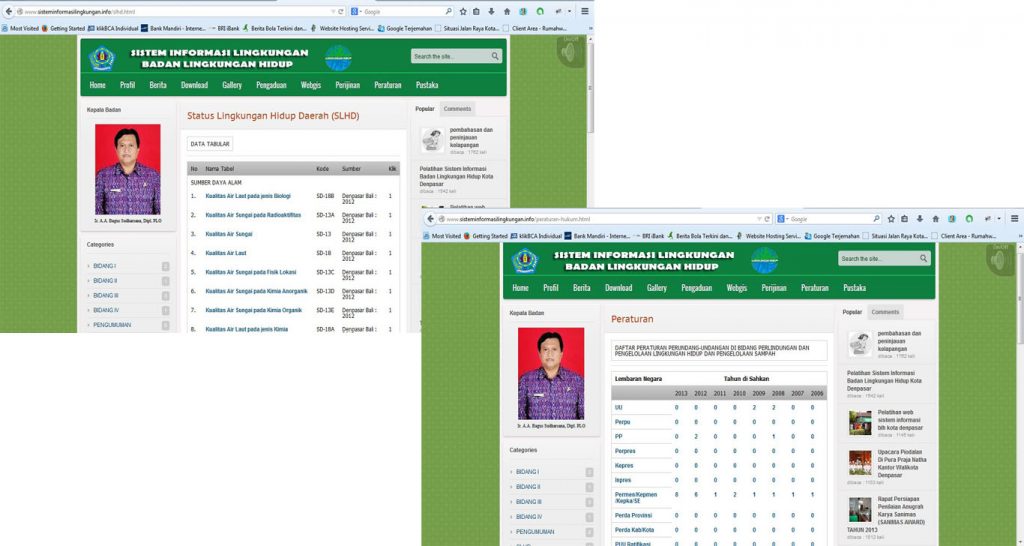Switch to Comments tab on Peraturan page
The width and height of the screenshot is (1024, 546).
885,312
